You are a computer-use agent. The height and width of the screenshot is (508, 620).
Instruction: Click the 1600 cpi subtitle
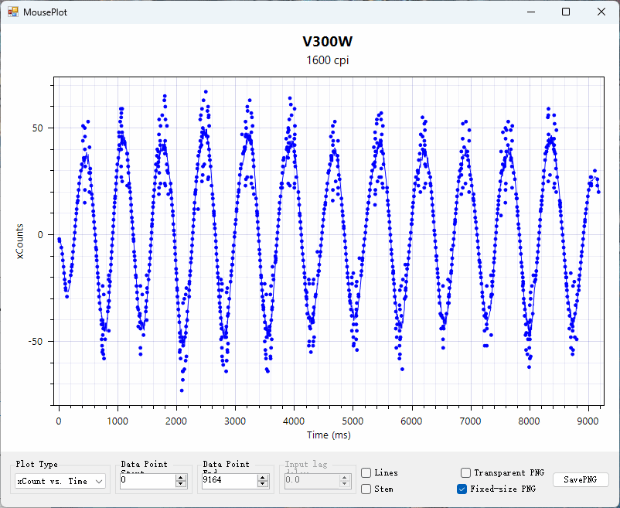coord(328,60)
